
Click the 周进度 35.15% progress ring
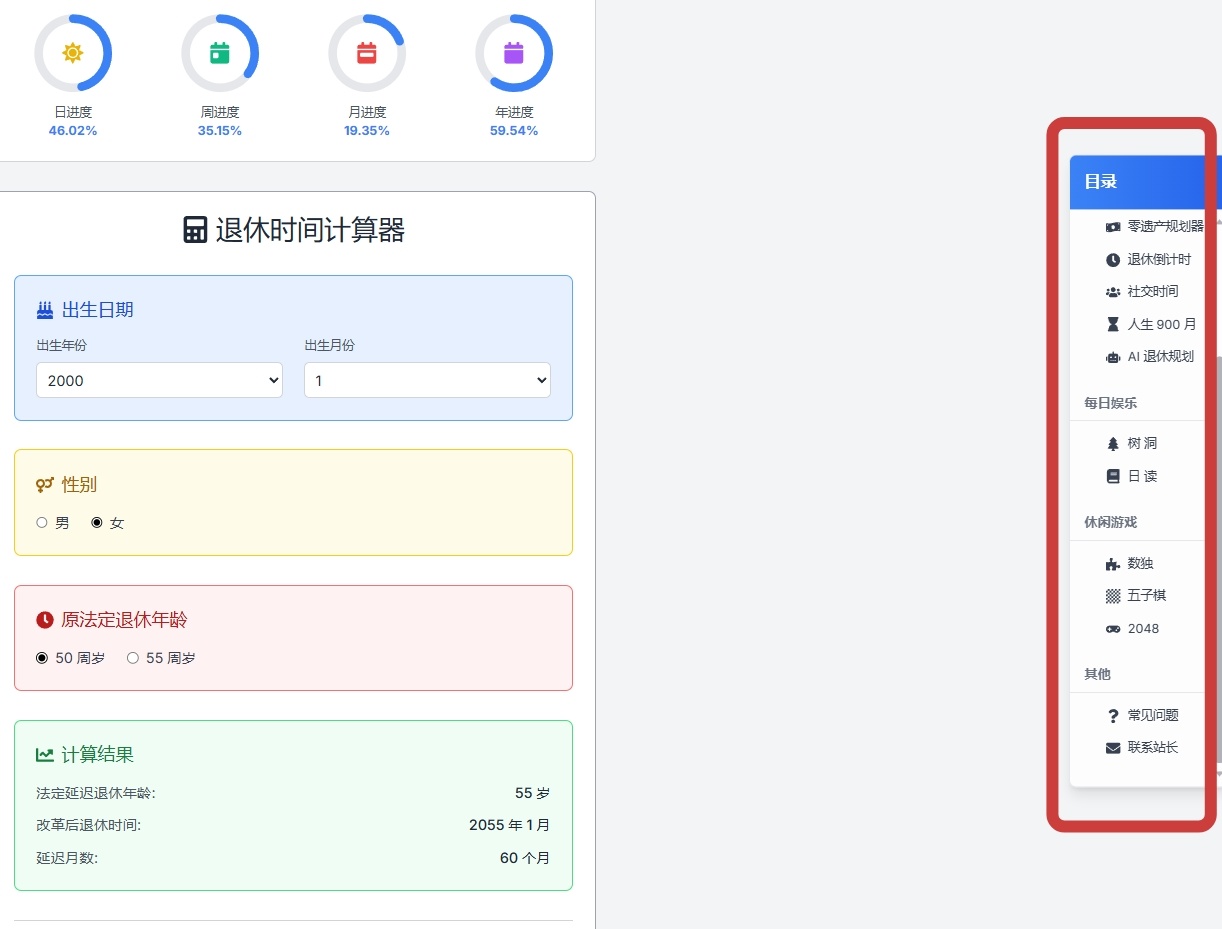point(220,53)
